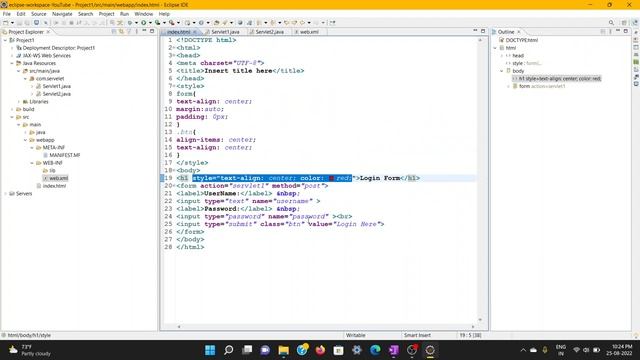Open the Source menu

pos(39,14)
